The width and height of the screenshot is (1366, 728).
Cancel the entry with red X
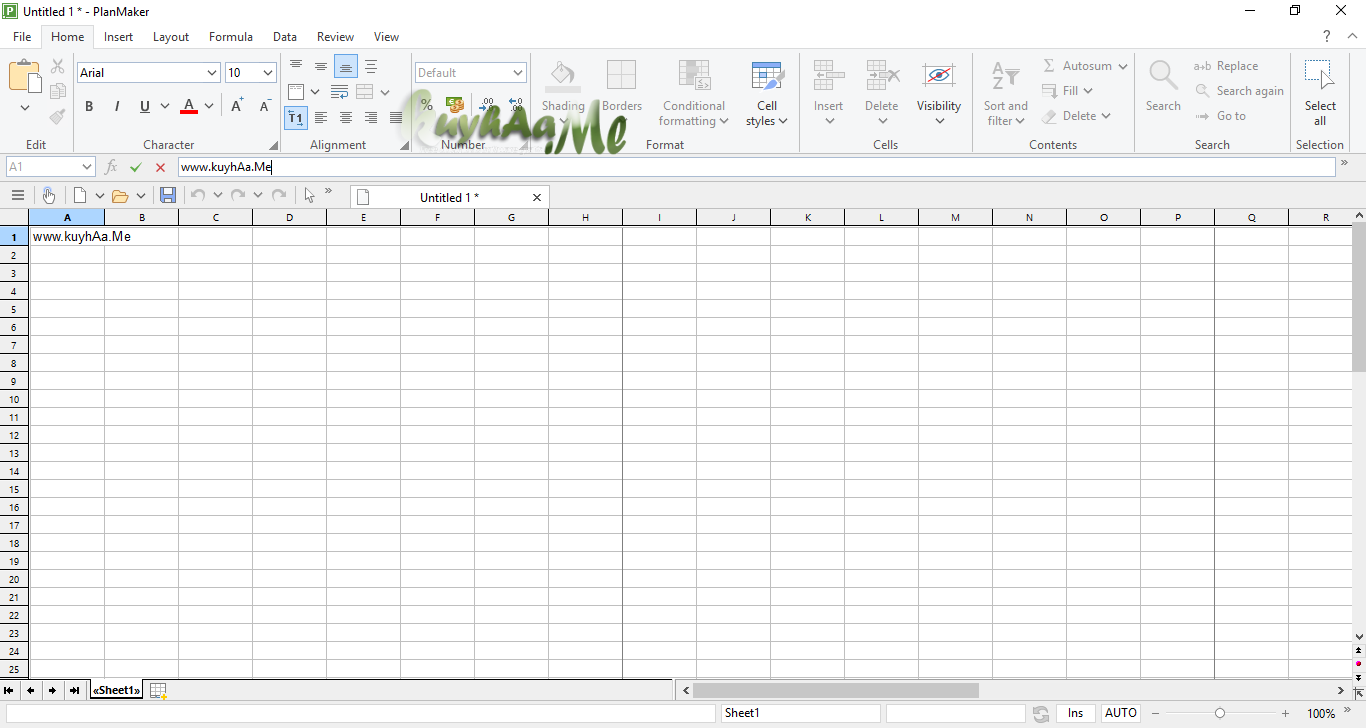click(160, 167)
